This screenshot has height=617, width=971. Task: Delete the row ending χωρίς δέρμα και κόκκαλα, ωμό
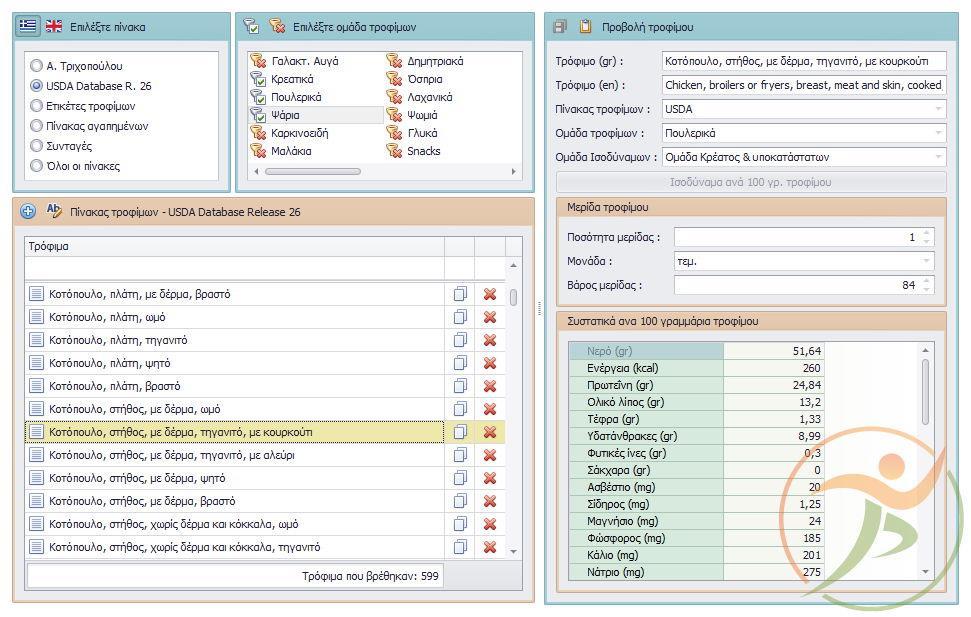pyautogui.click(x=490, y=524)
